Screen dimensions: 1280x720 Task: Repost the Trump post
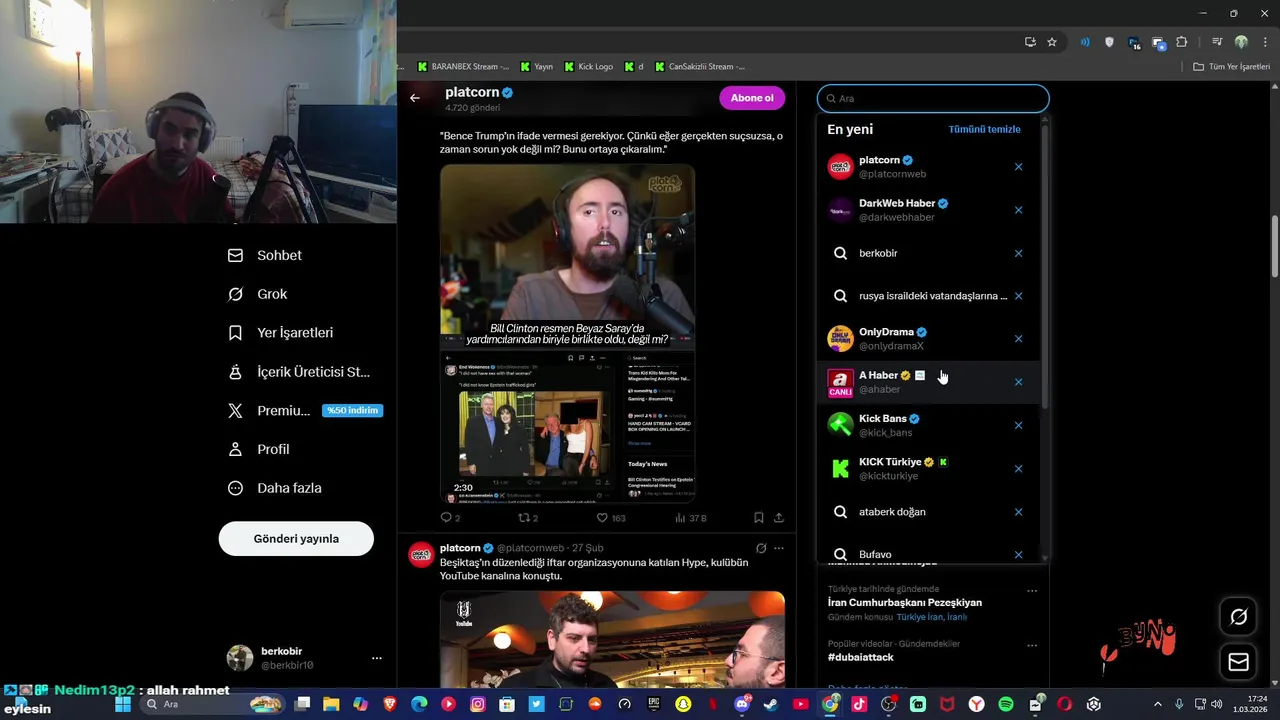pos(527,518)
